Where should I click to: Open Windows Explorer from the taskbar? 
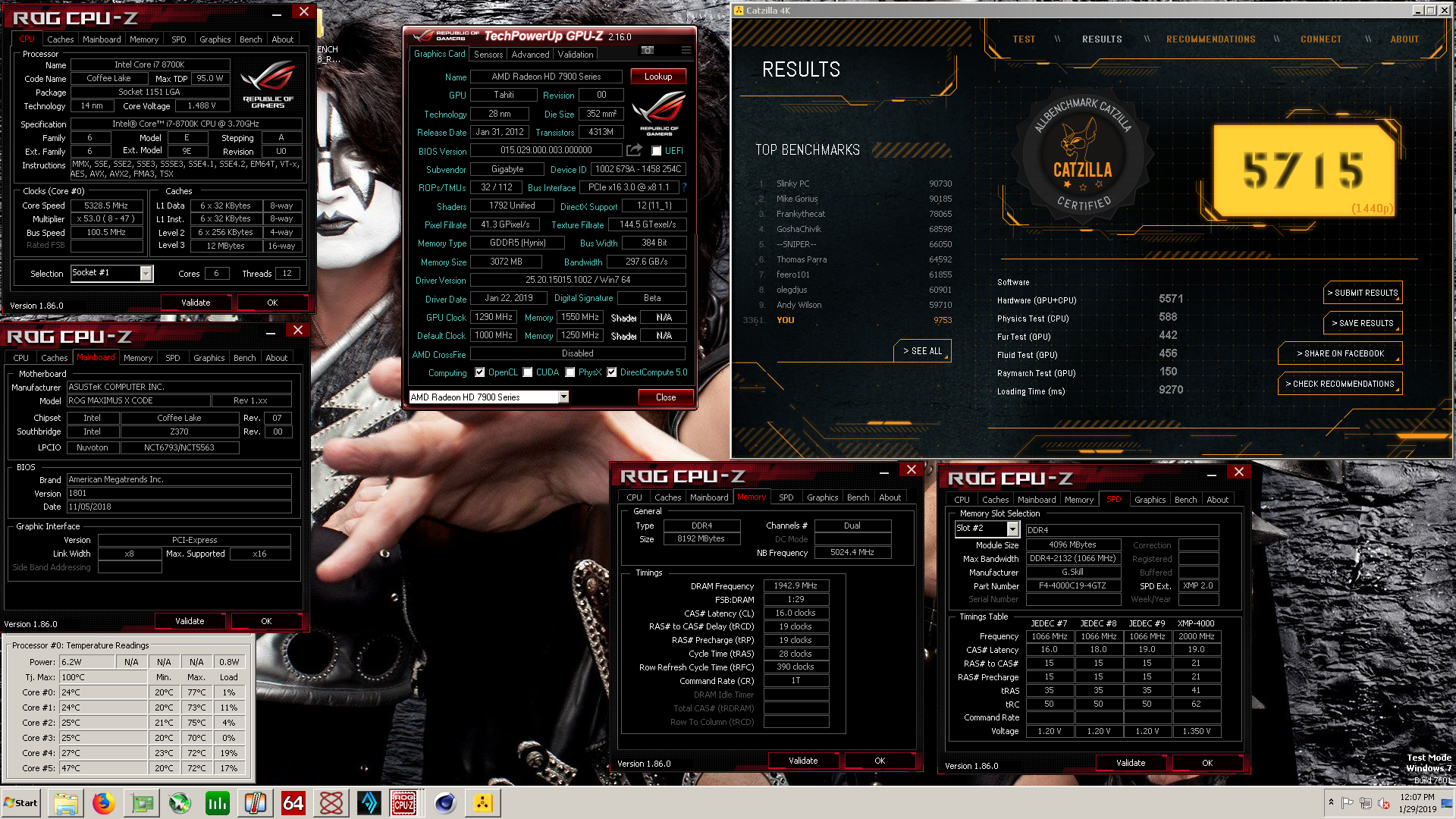click(66, 803)
